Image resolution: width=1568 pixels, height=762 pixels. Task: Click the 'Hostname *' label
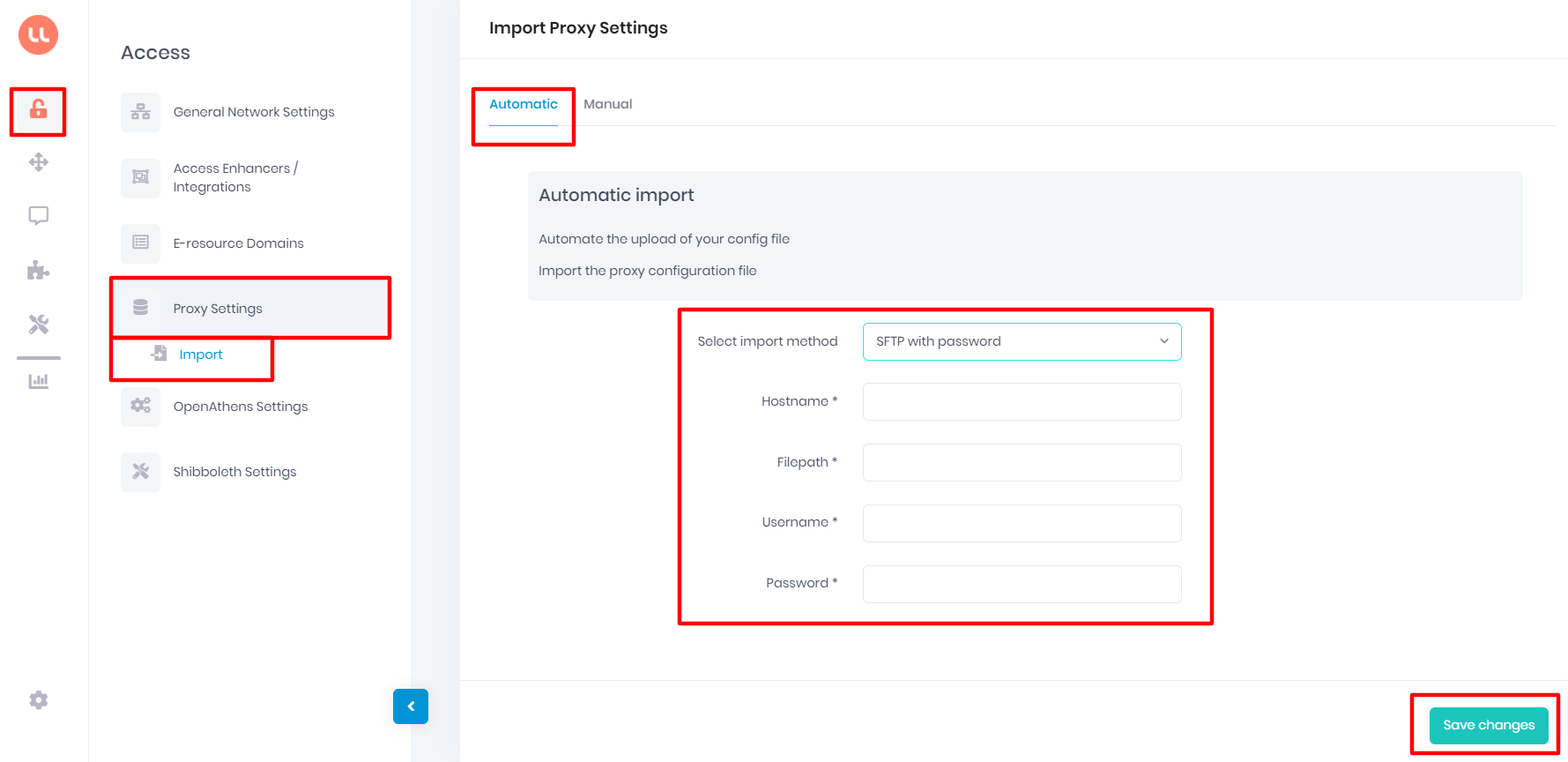(x=799, y=401)
